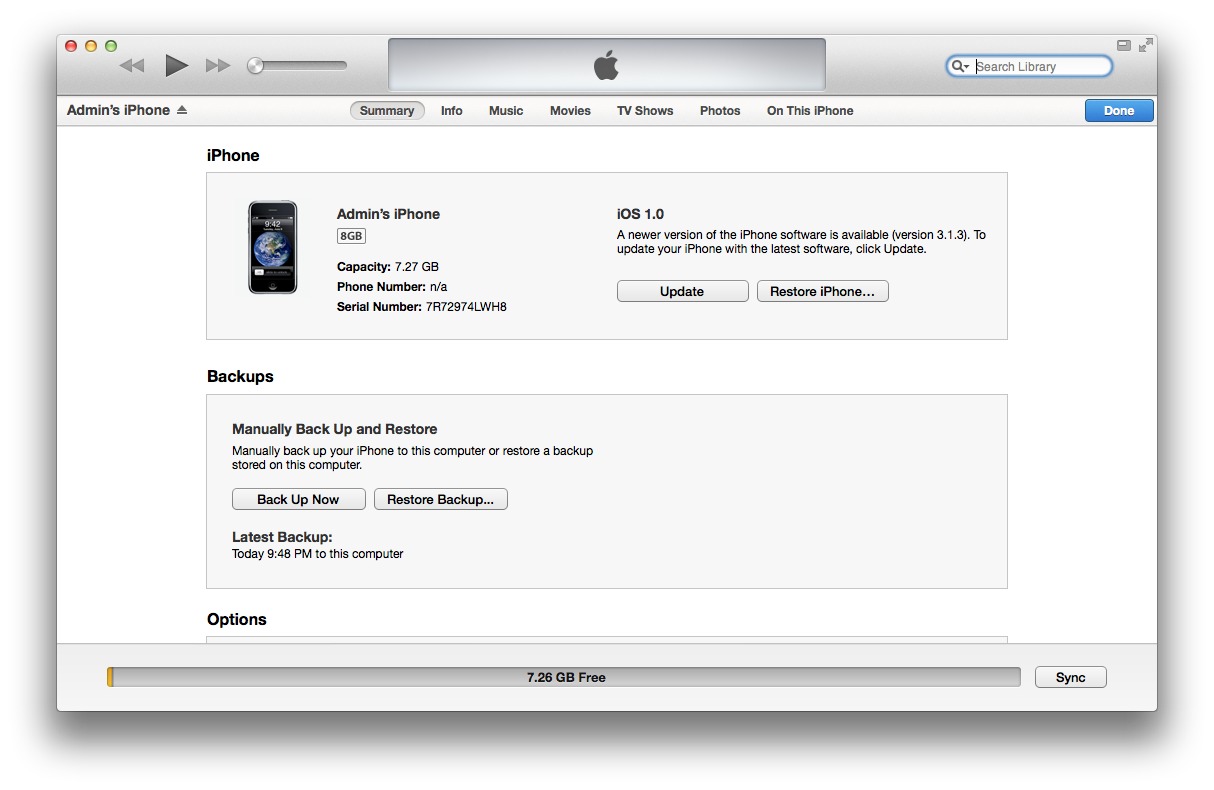Click the iPhone device thumbnail image
Screen dimensions: 1214x790
click(x=273, y=247)
